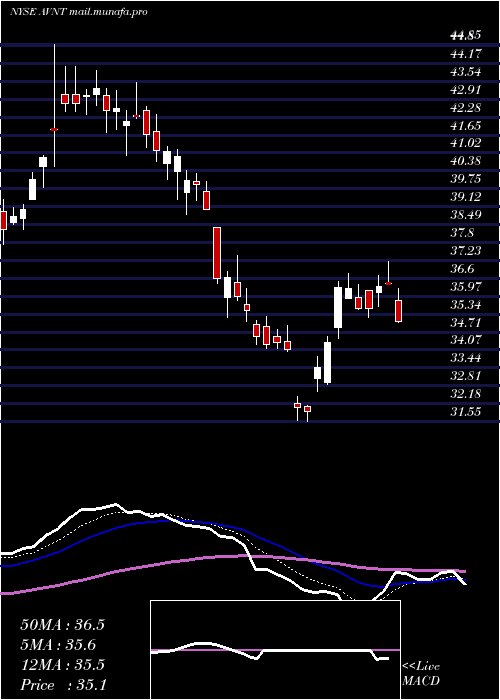Click the 39.12 price level label
500x700 pixels.
[466, 197]
